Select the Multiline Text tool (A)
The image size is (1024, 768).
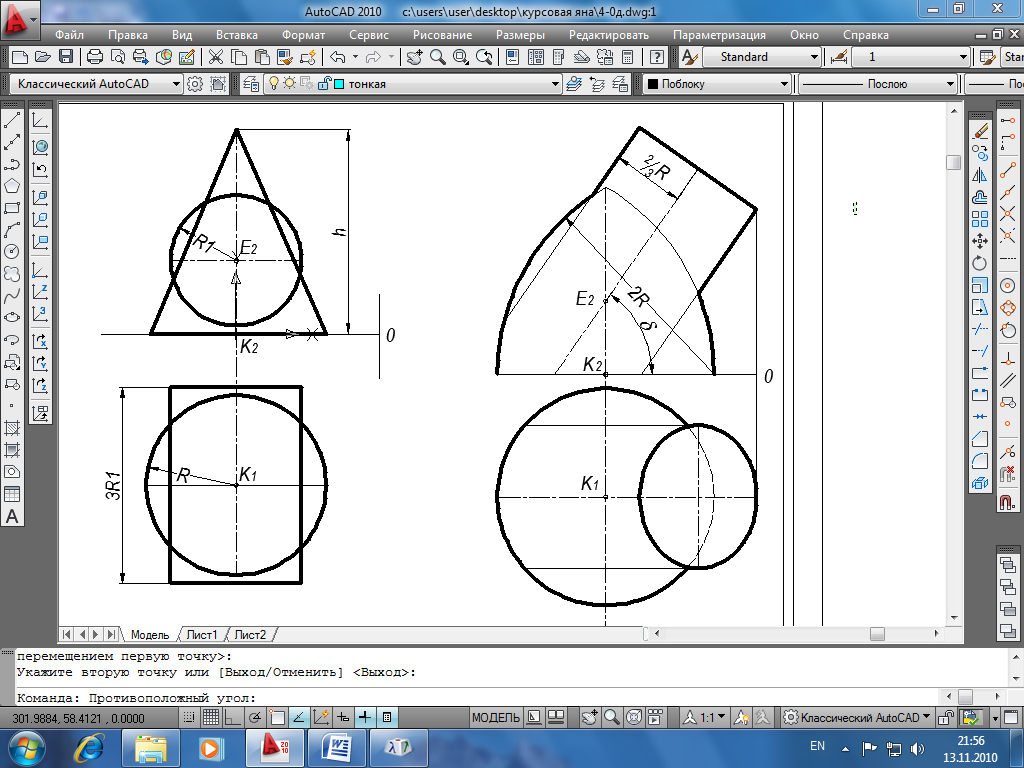(x=12, y=516)
